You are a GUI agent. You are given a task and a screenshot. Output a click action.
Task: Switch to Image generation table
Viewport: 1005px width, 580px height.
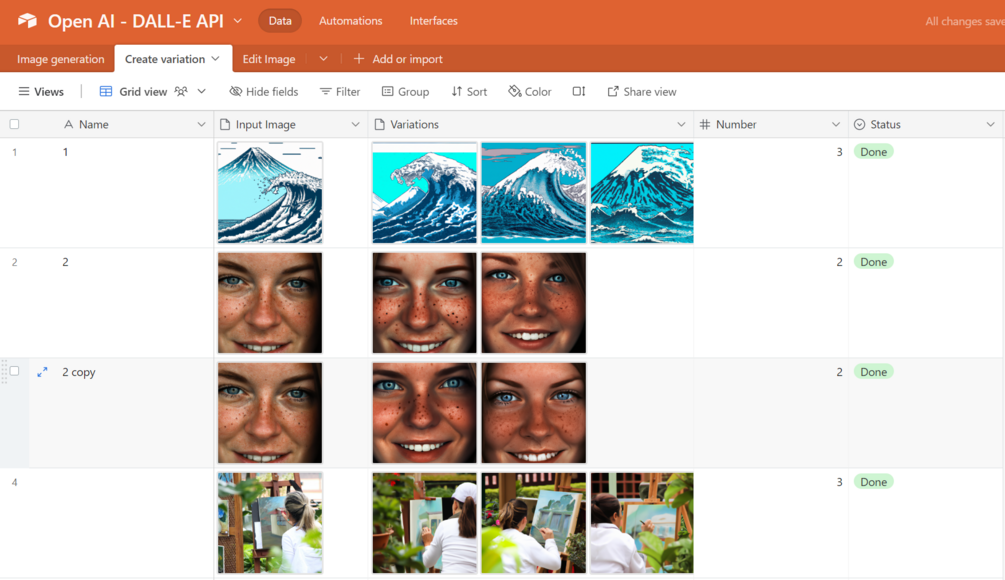[60, 59]
